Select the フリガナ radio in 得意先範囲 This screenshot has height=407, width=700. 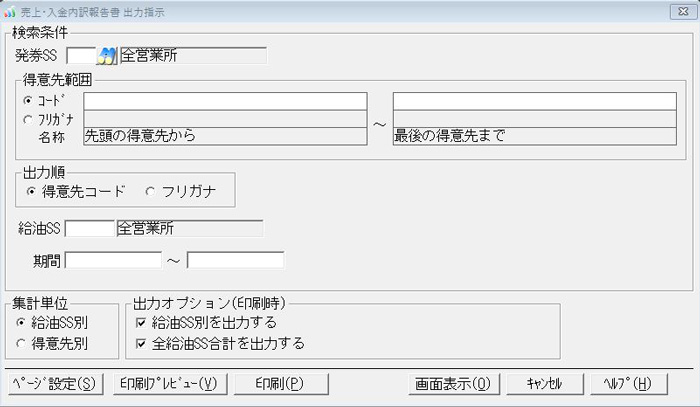(x=27, y=120)
